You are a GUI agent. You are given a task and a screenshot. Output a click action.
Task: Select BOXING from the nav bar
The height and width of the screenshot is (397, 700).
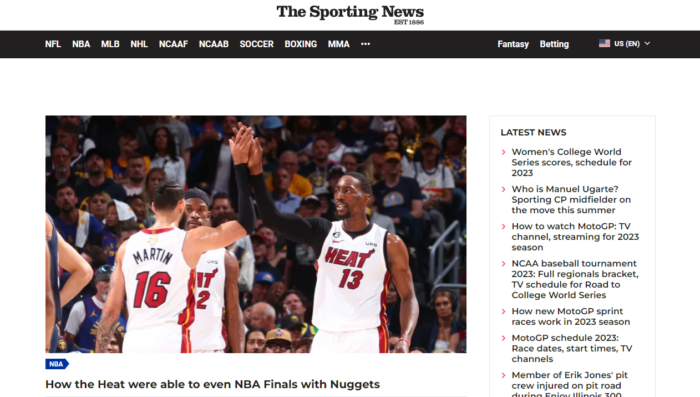[300, 44]
